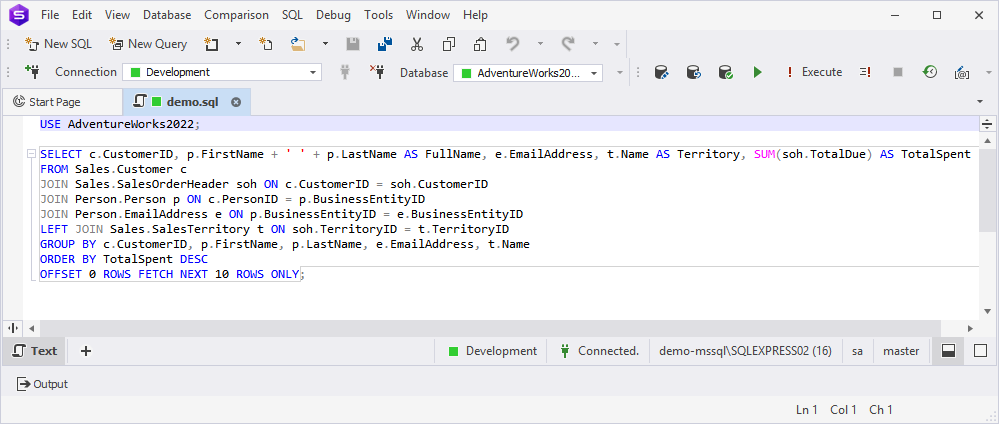Click the Disconnect plug icon
The image size is (999, 424).
pos(377,72)
